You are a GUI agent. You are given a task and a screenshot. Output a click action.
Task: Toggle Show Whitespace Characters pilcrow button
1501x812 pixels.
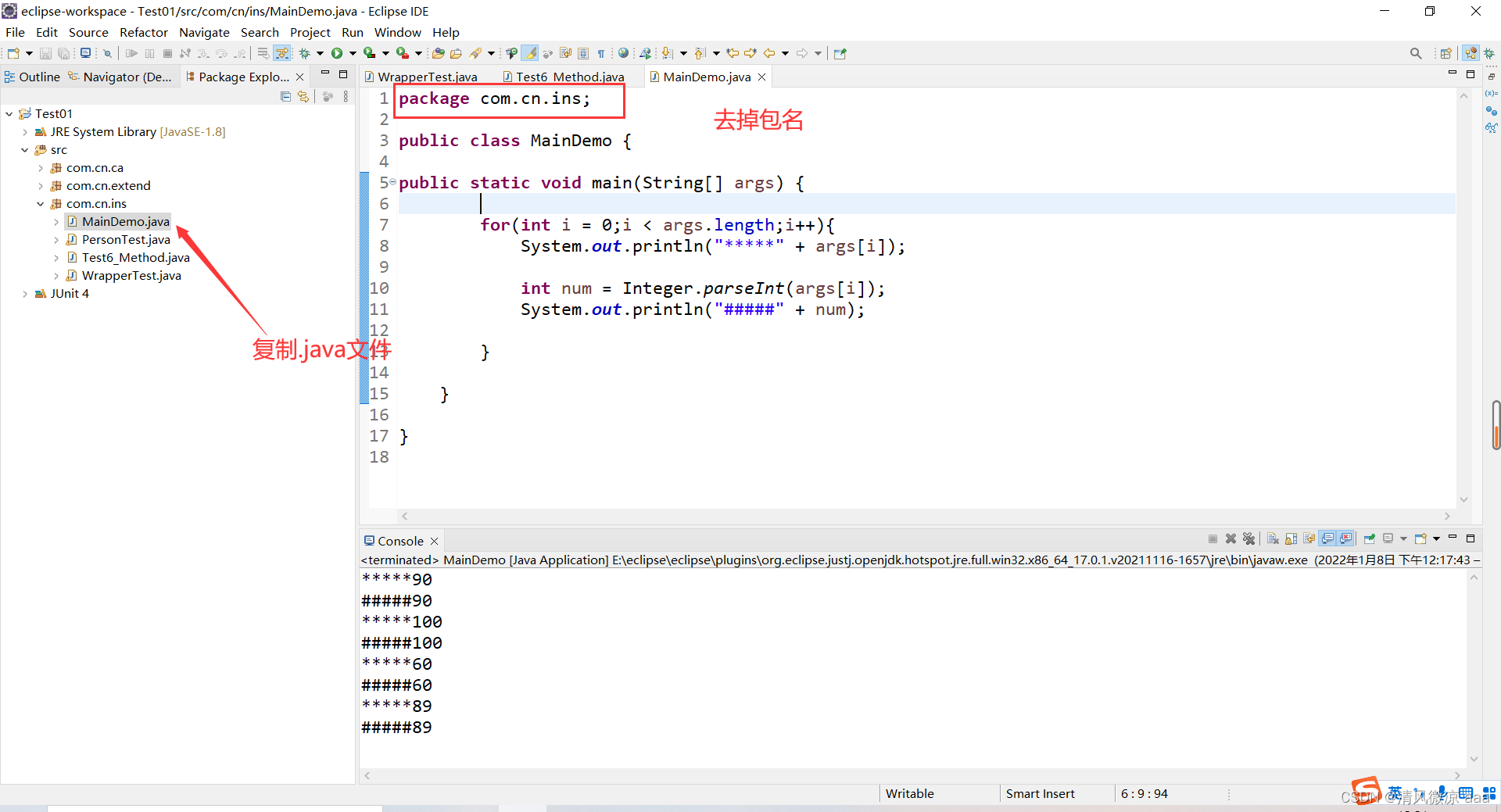pos(601,53)
